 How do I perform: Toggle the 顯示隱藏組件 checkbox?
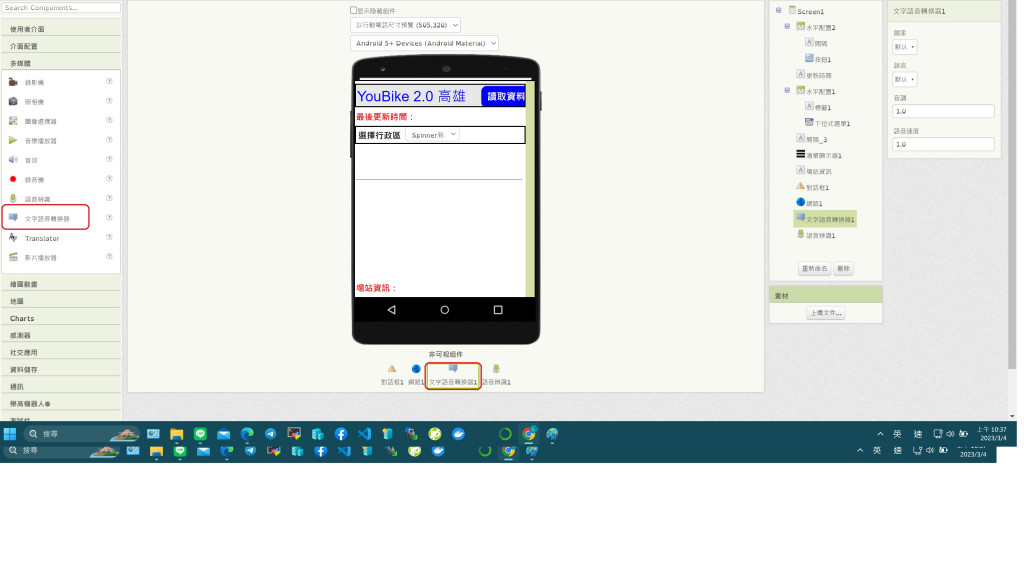click(x=353, y=10)
